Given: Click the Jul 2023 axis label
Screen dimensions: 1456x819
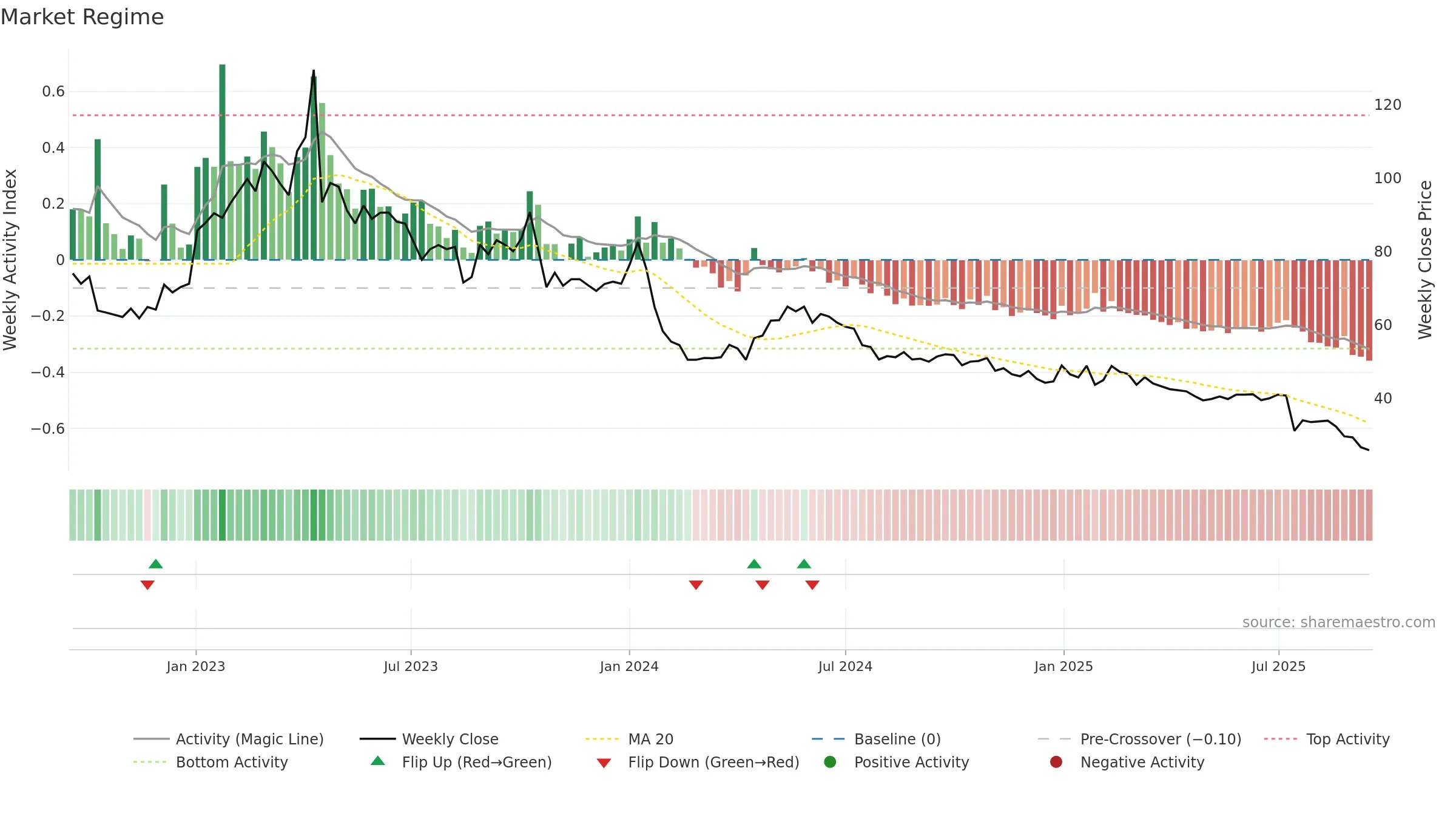Looking at the screenshot, I should click(411, 666).
